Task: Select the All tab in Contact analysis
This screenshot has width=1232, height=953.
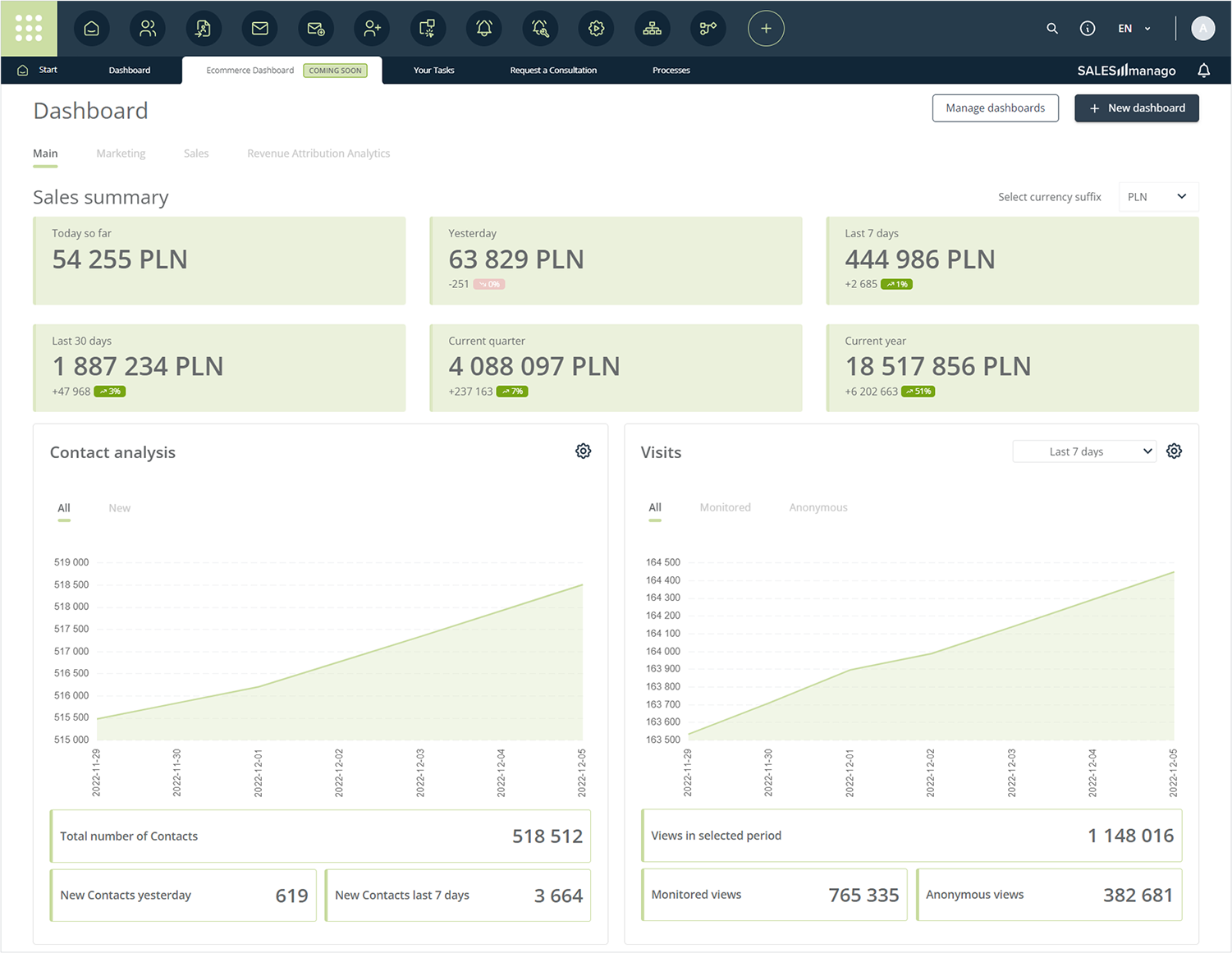Action: click(64, 508)
